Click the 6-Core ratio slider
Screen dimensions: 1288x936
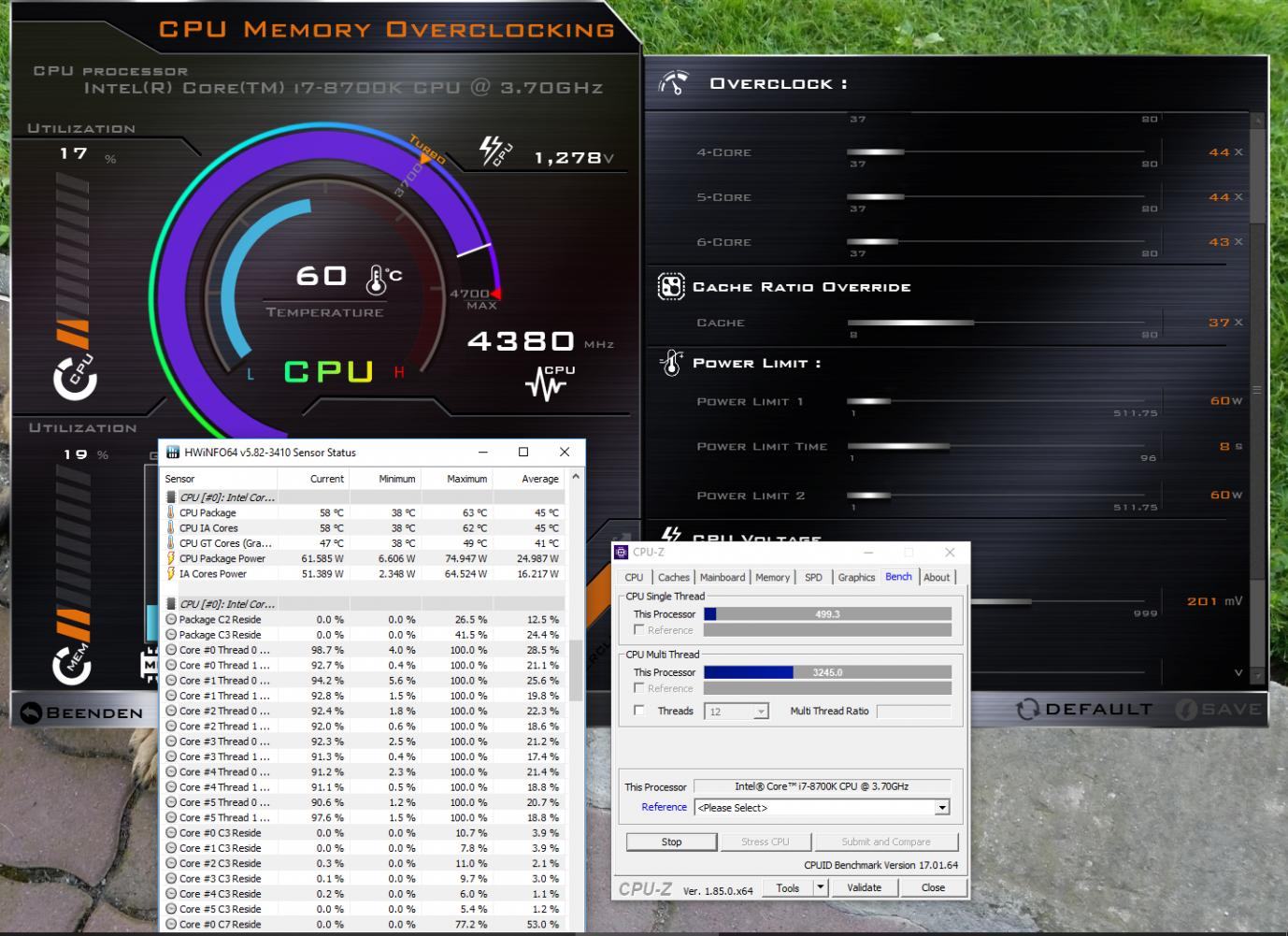tap(995, 241)
